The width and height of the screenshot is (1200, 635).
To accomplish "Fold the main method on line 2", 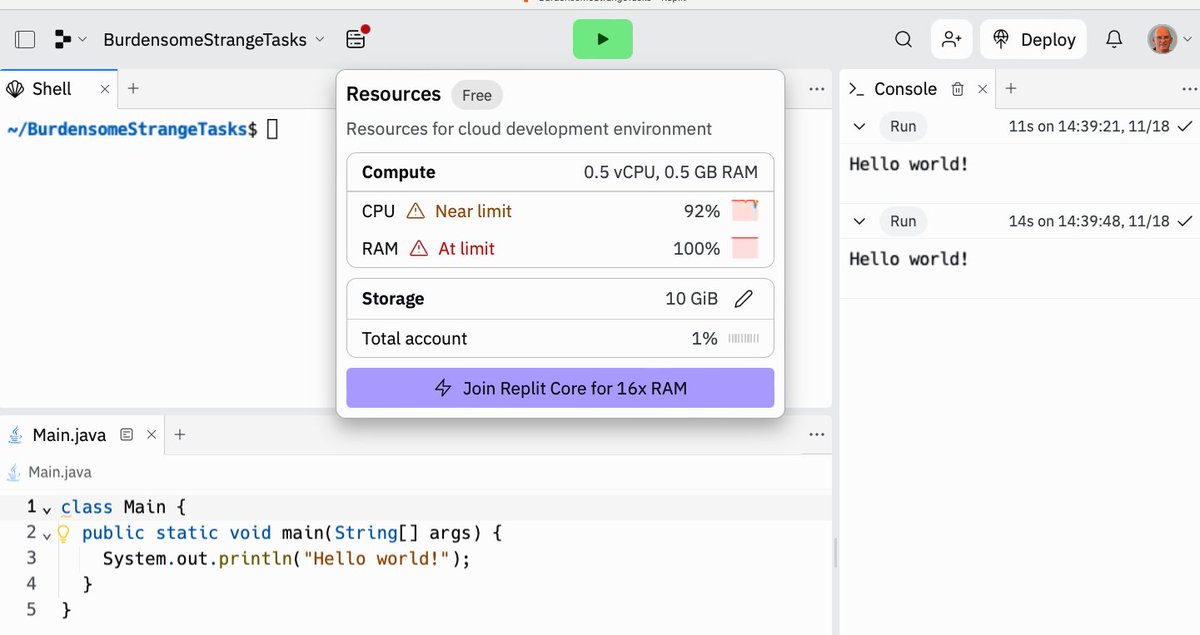I will [x=47, y=535].
